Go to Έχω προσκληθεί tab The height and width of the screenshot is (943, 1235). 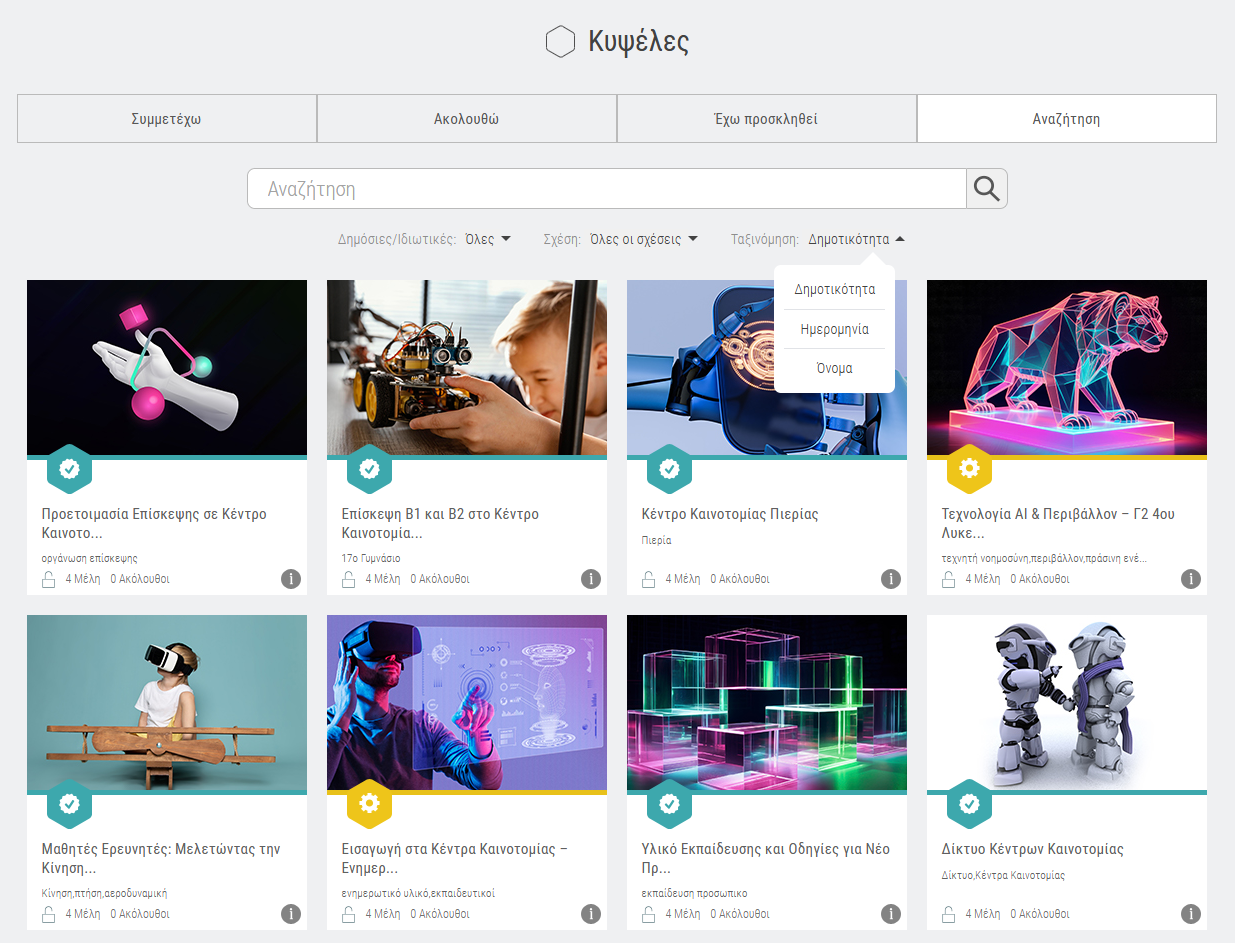click(x=767, y=119)
